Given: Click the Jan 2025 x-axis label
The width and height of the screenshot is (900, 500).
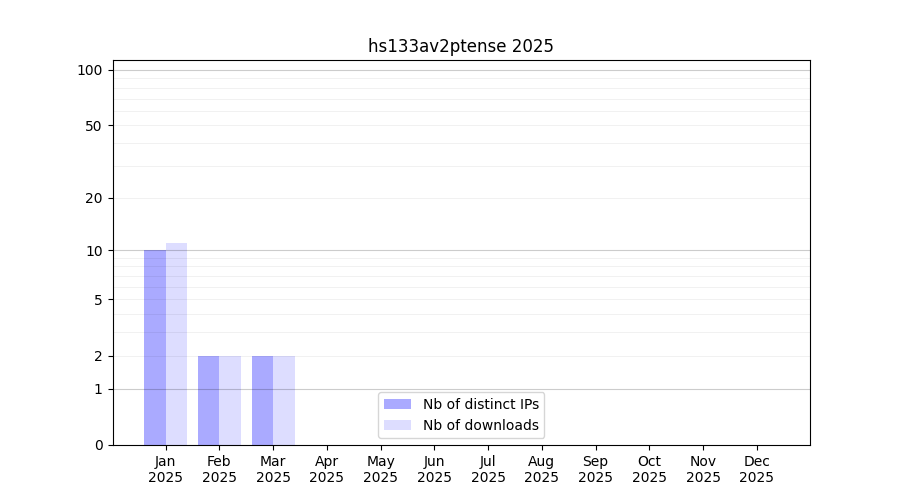Looking at the screenshot, I should [165, 469].
